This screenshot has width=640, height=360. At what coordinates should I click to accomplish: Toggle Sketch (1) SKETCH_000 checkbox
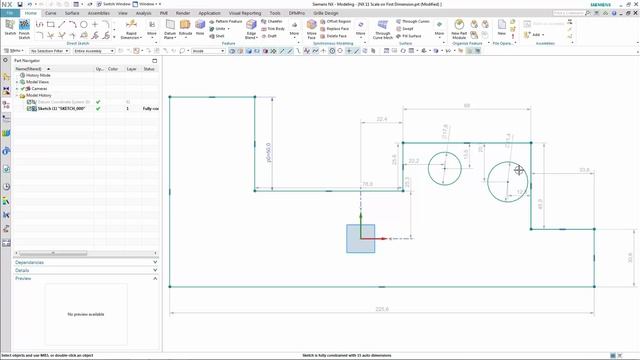coord(29,109)
